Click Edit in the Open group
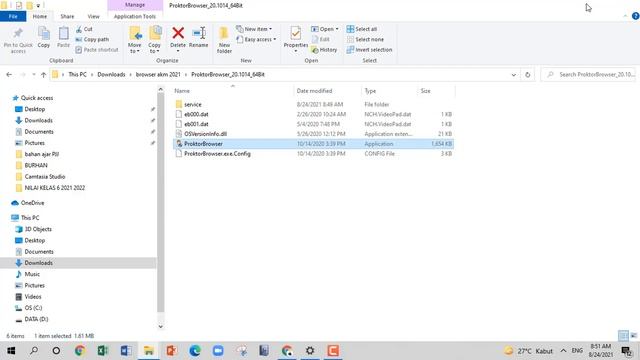The height and width of the screenshot is (360, 640). [x=320, y=40]
